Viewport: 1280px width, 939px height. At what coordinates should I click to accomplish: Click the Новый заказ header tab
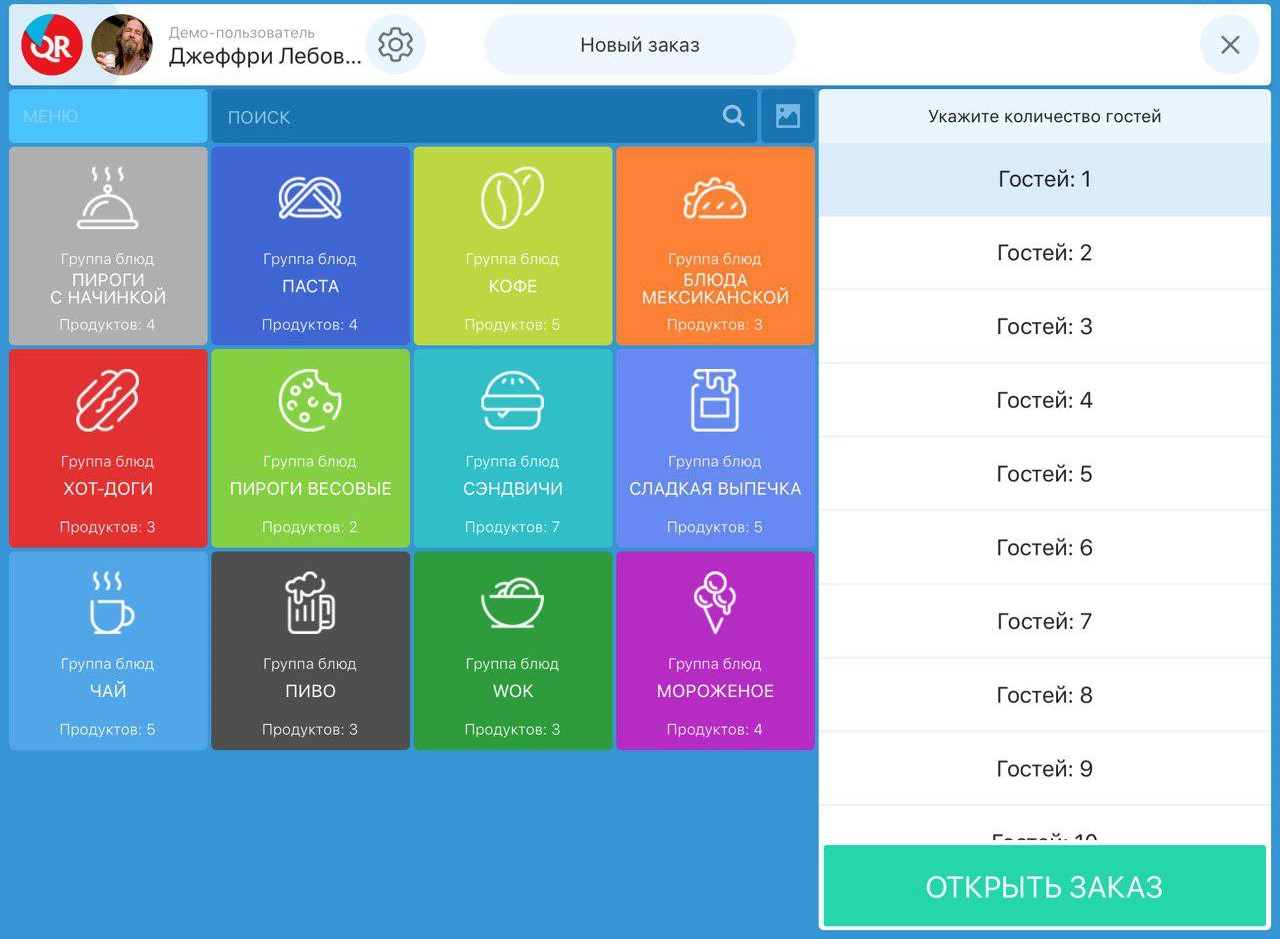[x=640, y=45]
